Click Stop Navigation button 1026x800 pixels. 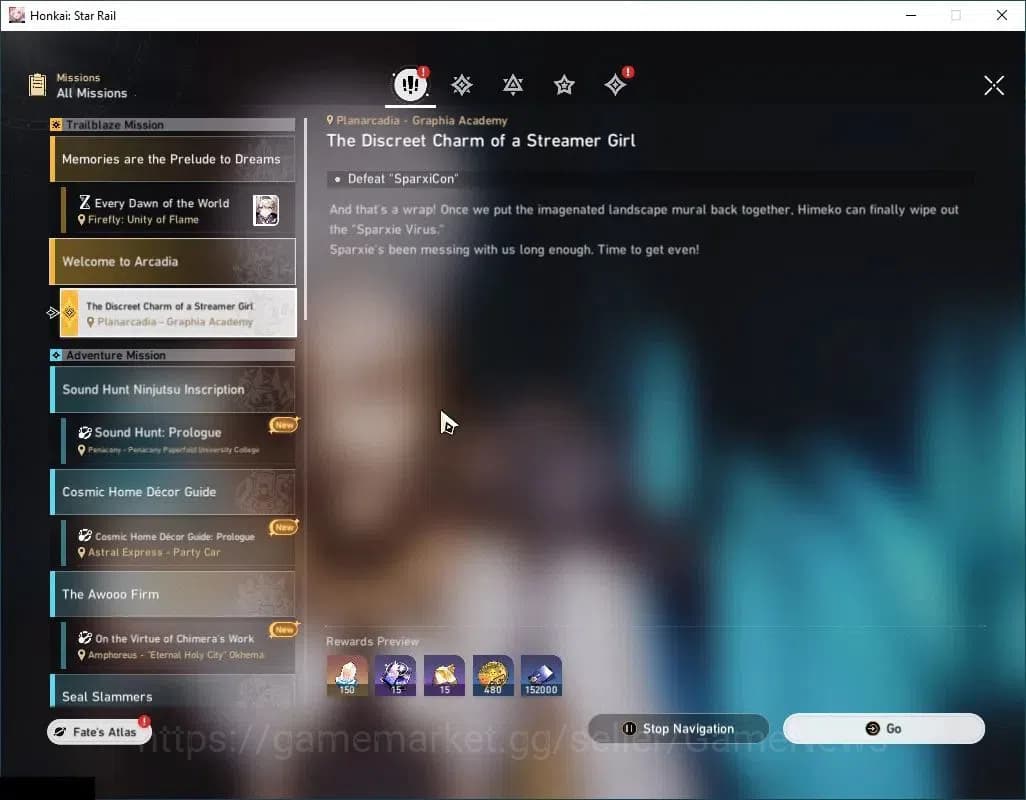click(x=679, y=729)
